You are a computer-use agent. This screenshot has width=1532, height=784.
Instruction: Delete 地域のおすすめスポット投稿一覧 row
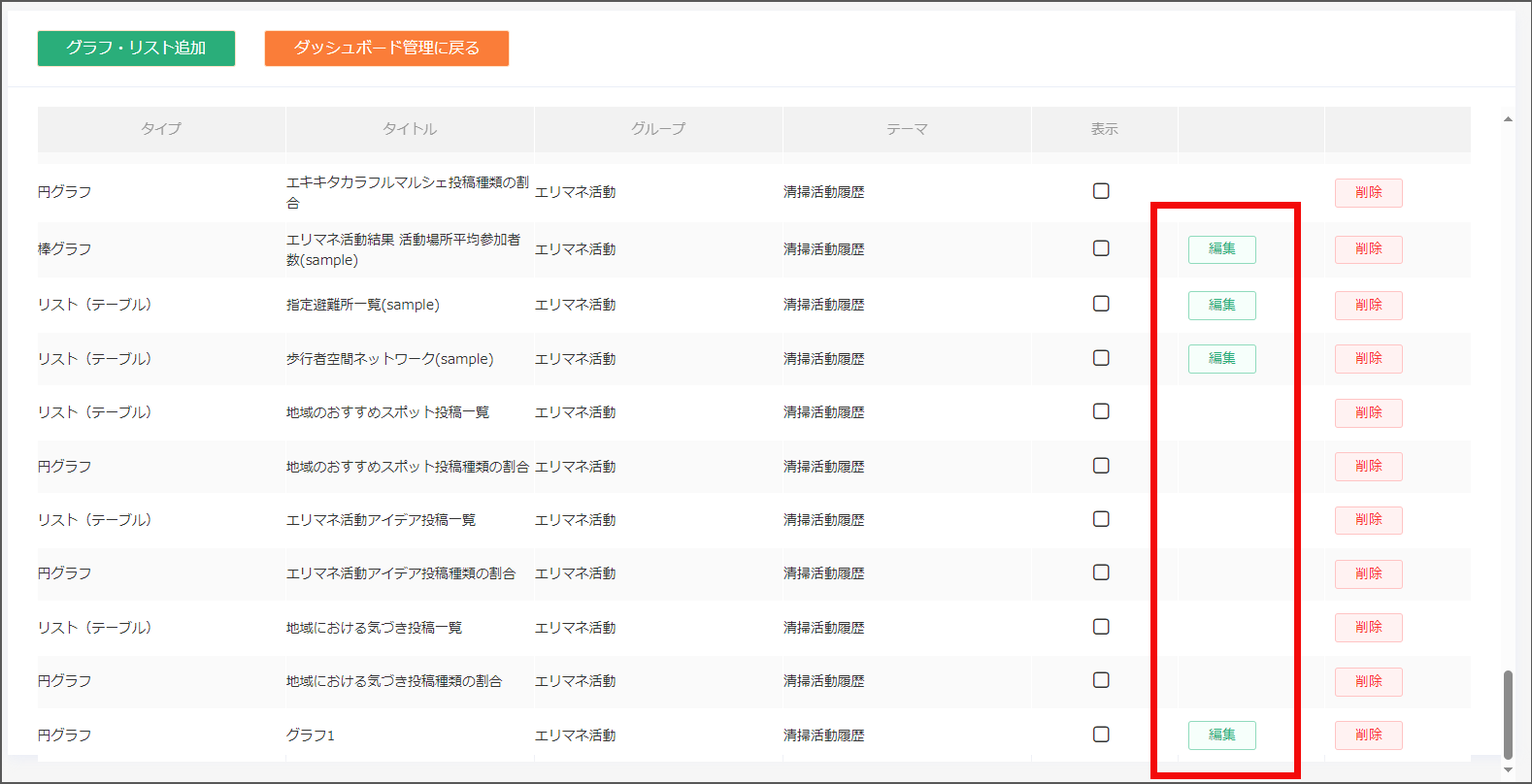tap(1369, 412)
